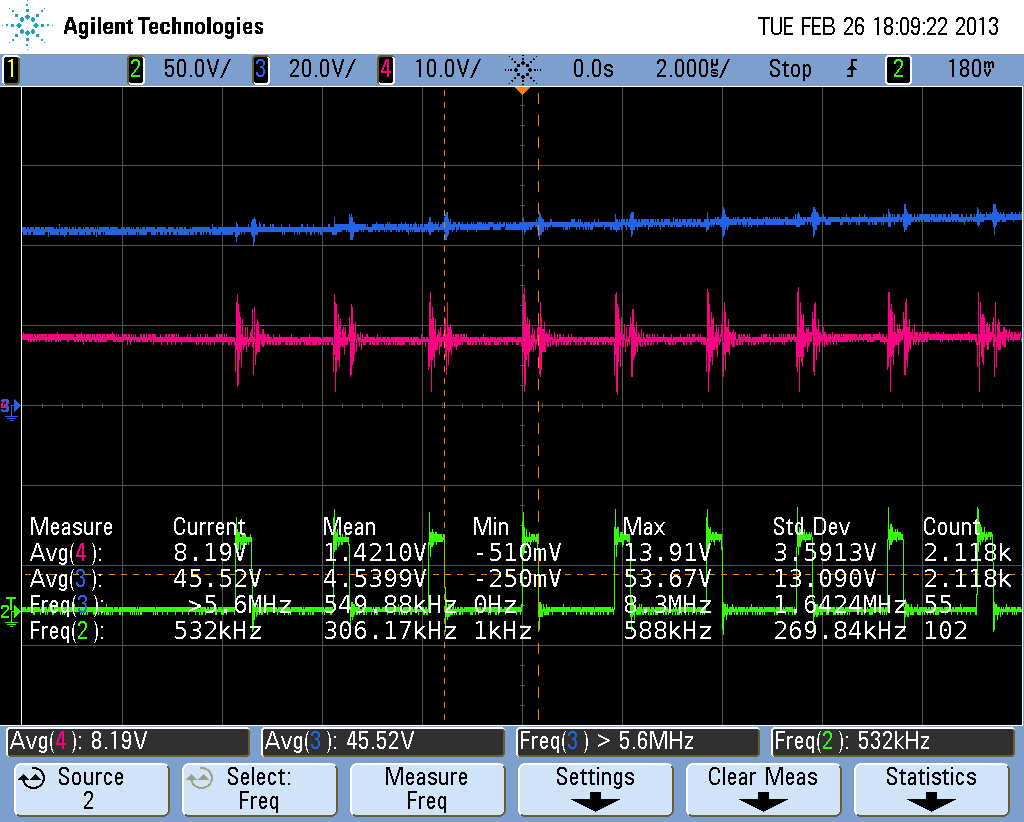Toggle the Stop run status indicator
This screenshot has width=1024, height=822.
point(790,69)
